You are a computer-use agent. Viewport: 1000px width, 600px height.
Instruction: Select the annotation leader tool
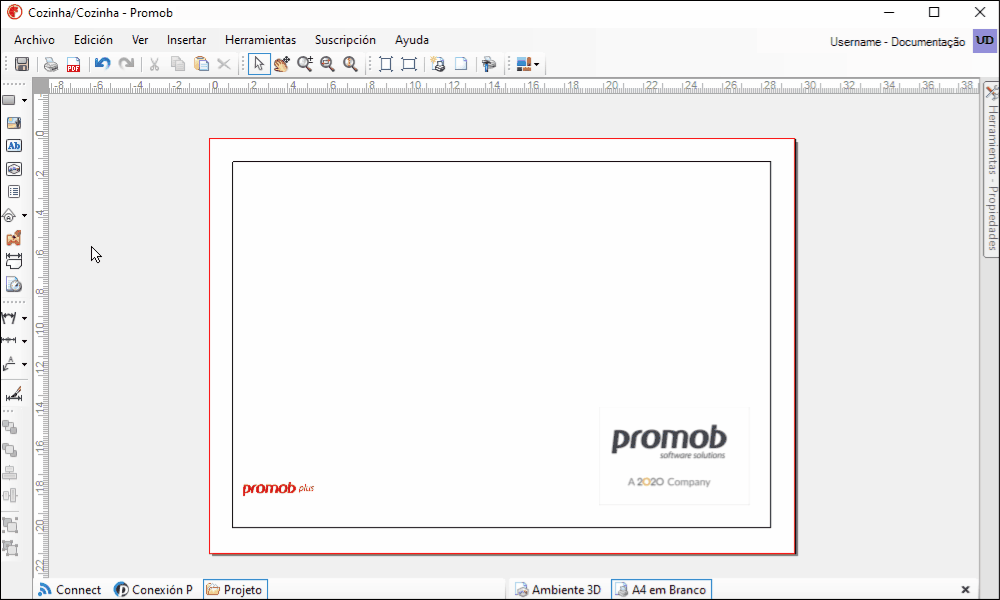click(x=9, y=364)
